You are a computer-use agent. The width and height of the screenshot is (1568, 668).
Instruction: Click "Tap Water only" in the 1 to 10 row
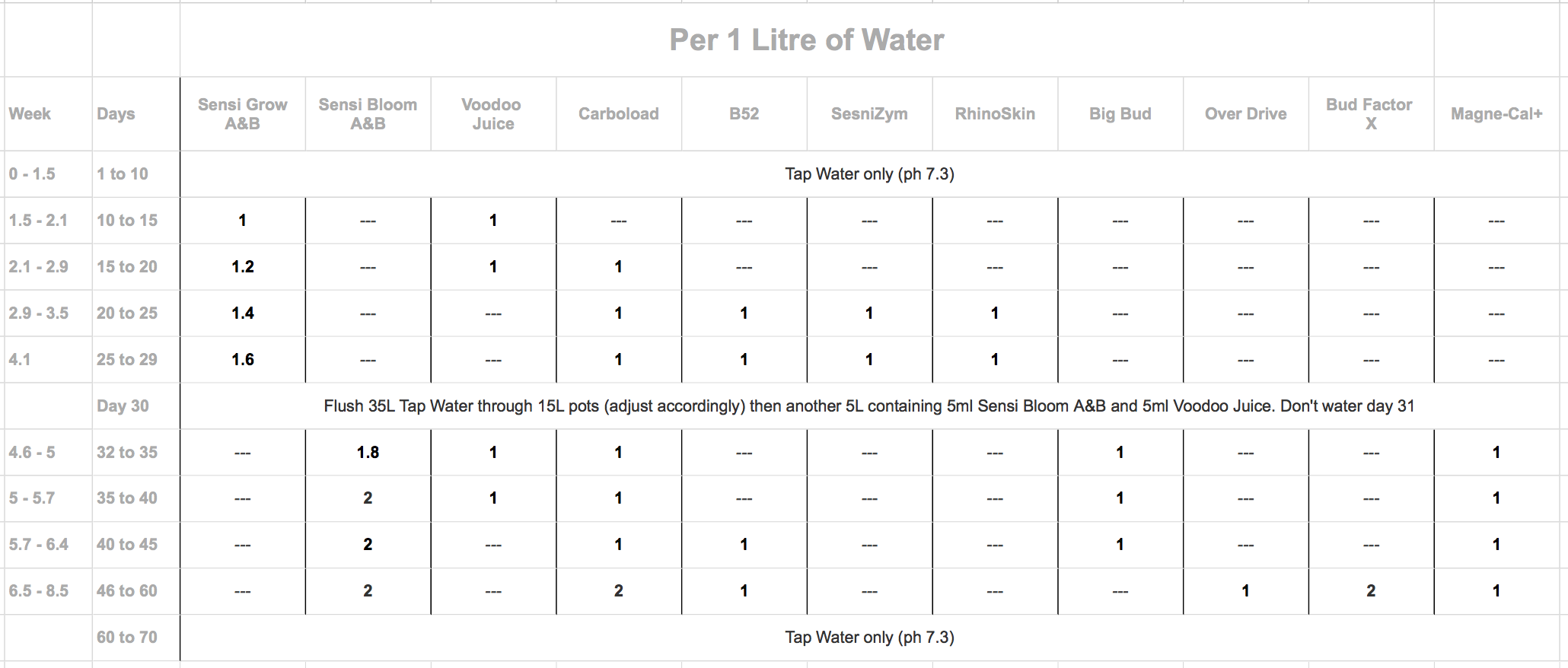868,174
